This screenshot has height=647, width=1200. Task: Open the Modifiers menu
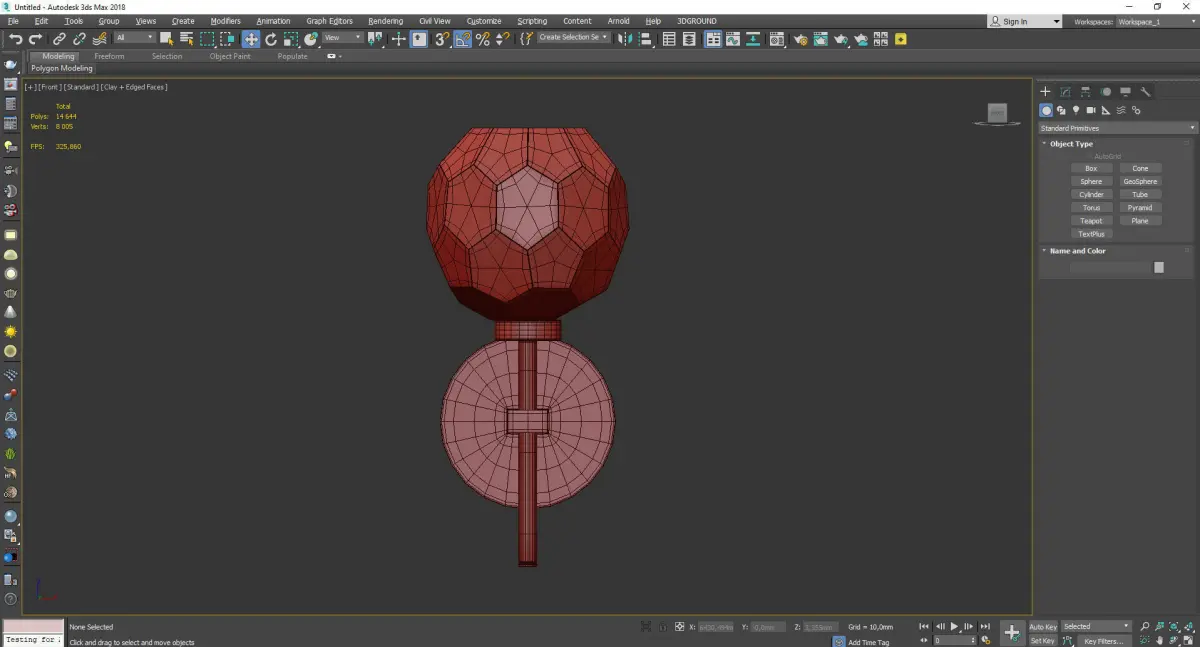225,21
